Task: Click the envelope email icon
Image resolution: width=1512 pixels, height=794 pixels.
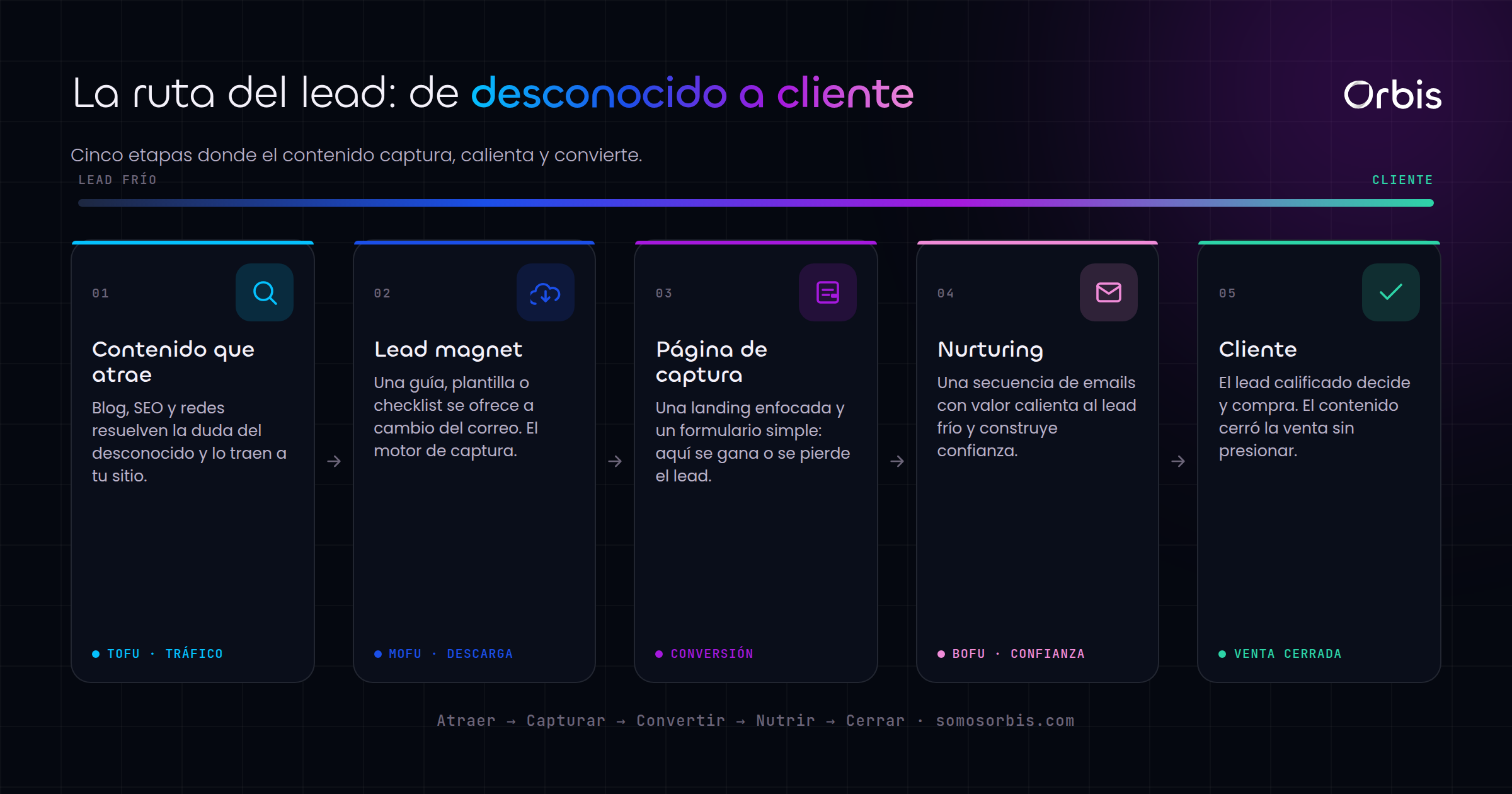Action: [x=1109, y=292]
